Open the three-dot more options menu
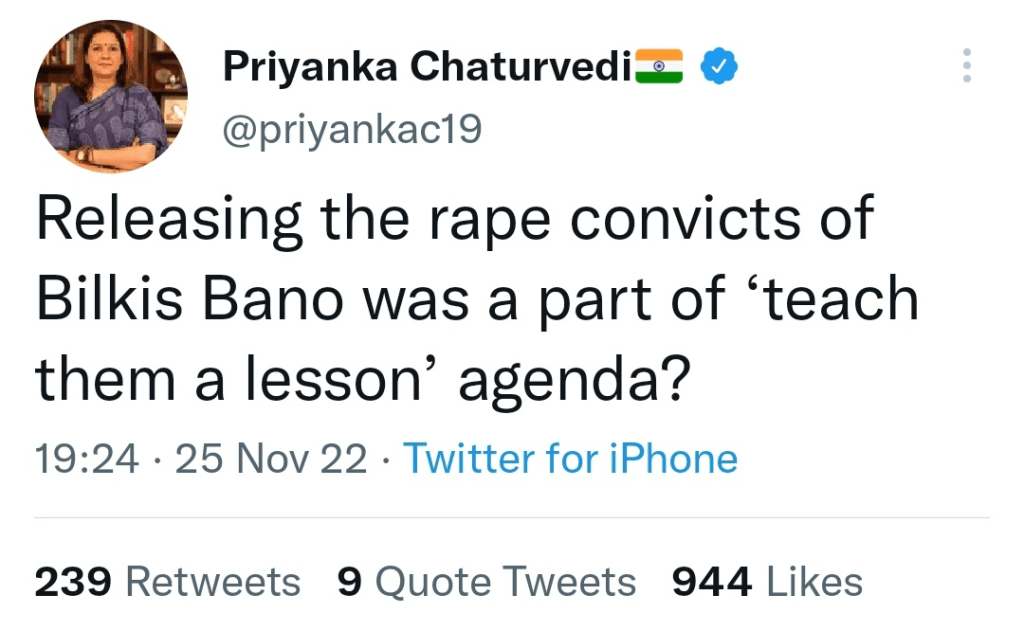The width and height of the screenshot is (1024, 631). tap(966, 66)
